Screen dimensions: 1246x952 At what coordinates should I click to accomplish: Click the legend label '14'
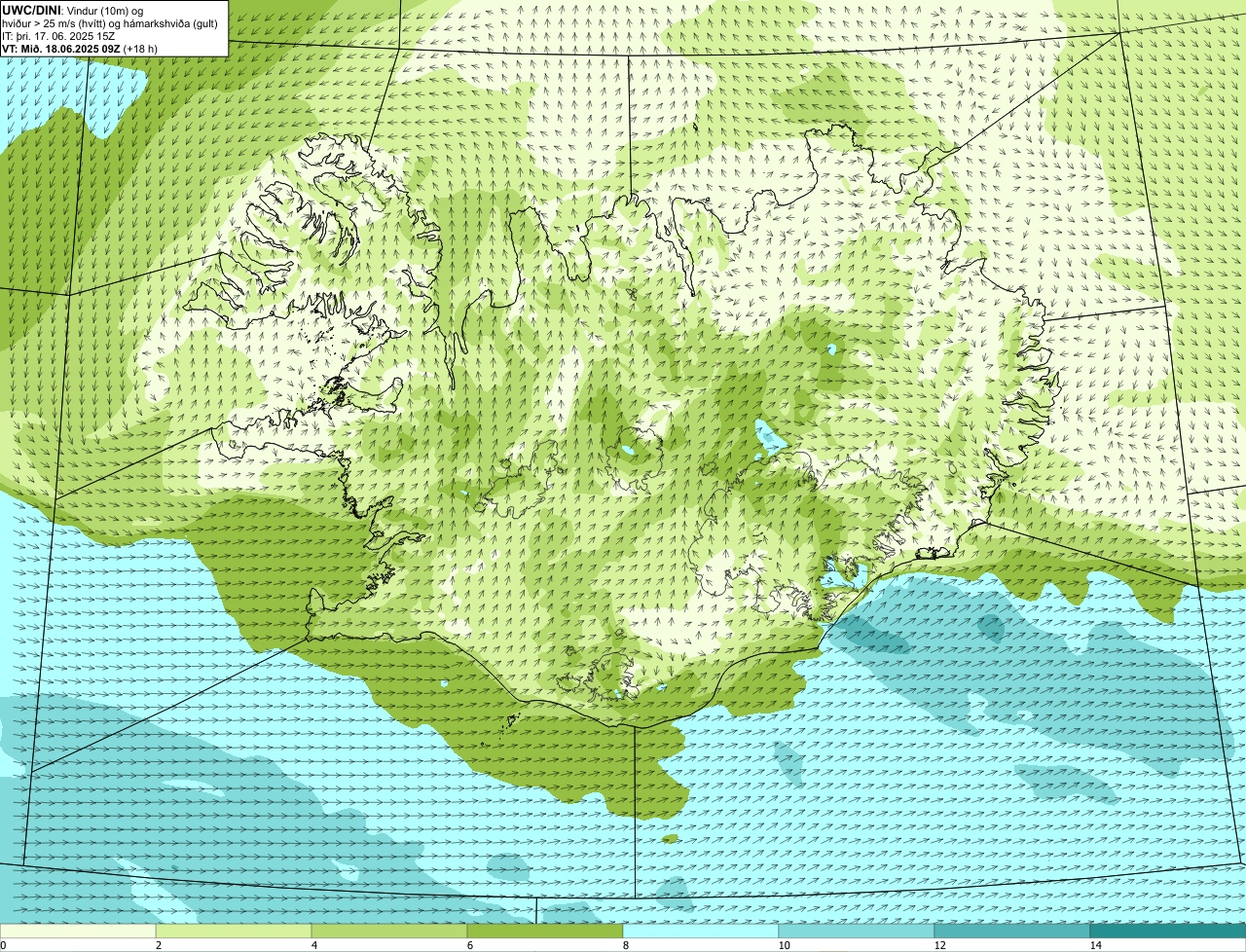[1095, 945]
